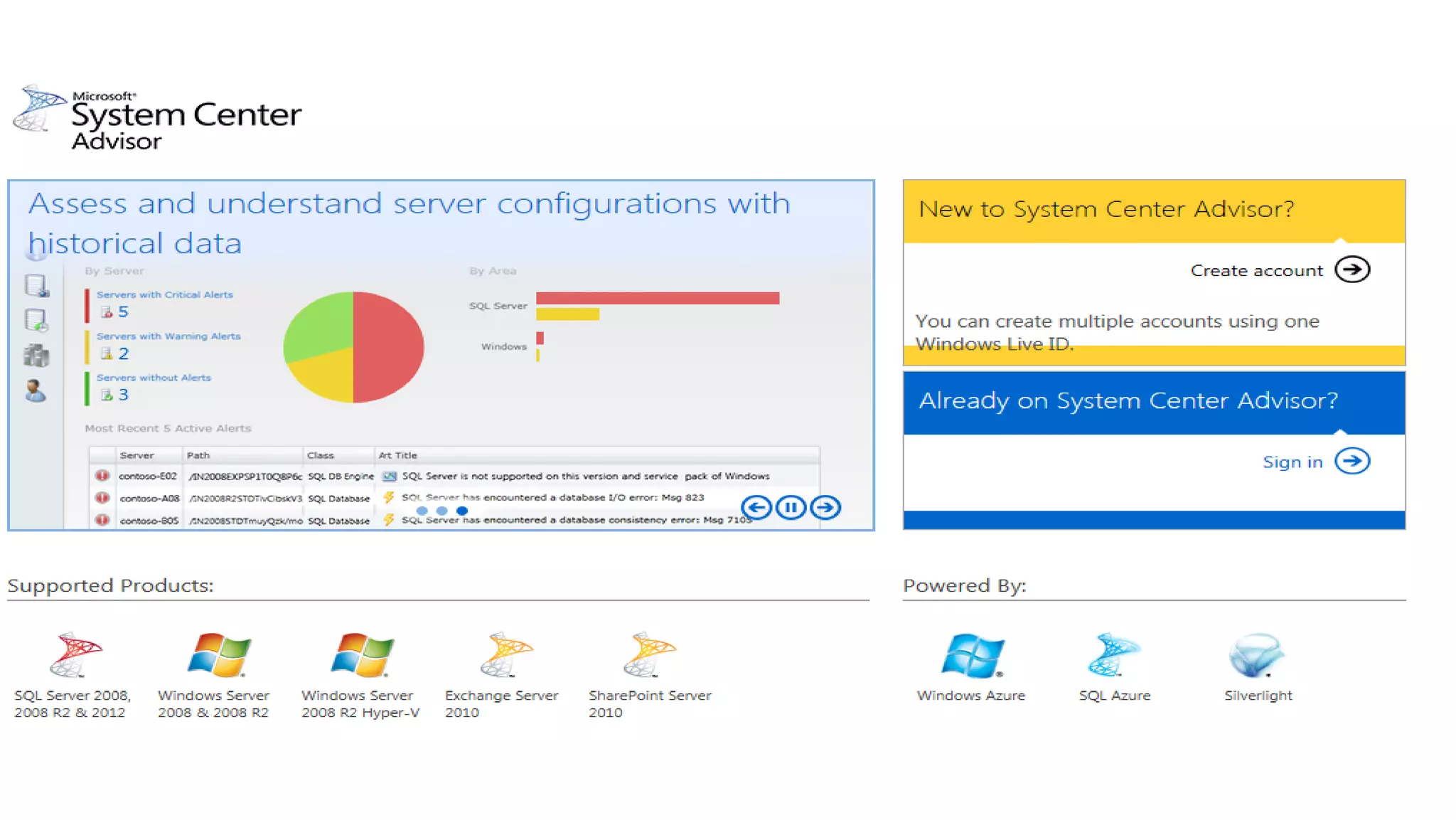Viewport: 1456px width, 820px height.
Task: Click the Create account arrow icon
Action: [x=1351, y=270]
